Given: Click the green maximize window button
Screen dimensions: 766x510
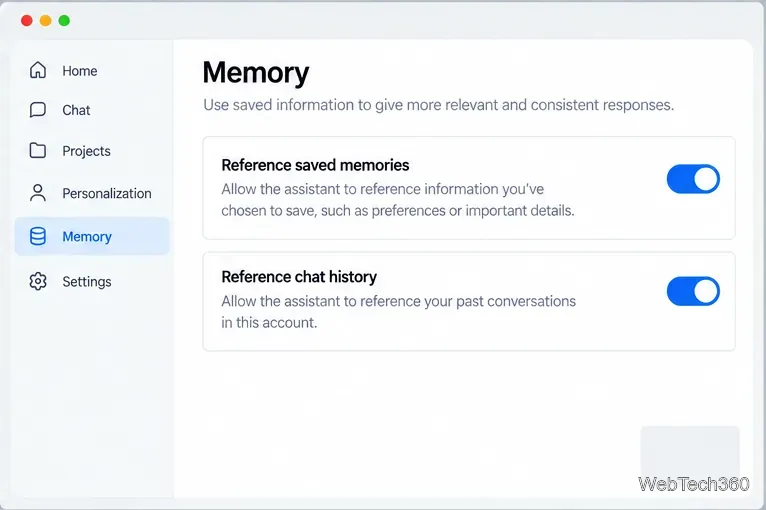Looking at the screenshot, I should (64, 21).
